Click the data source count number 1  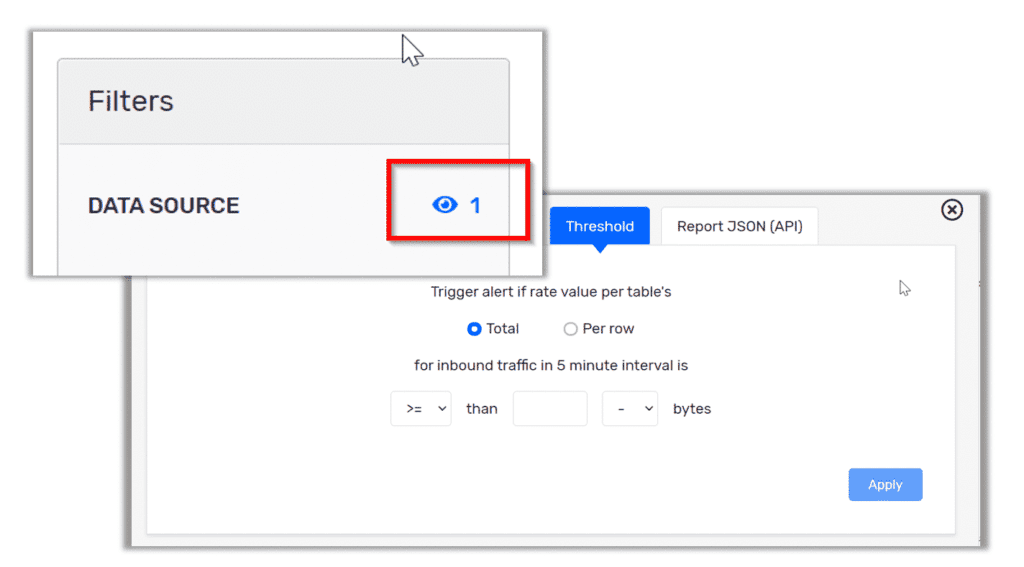[x=475, y=206]
